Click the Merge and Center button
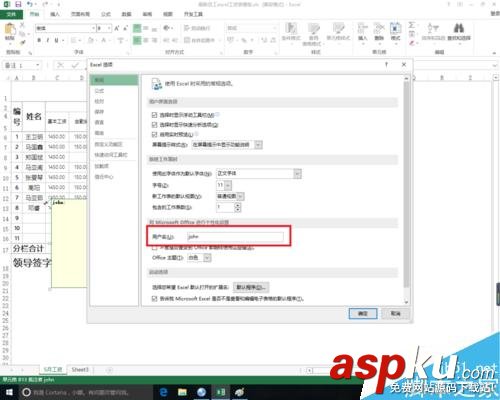 [x=200, y=40]
